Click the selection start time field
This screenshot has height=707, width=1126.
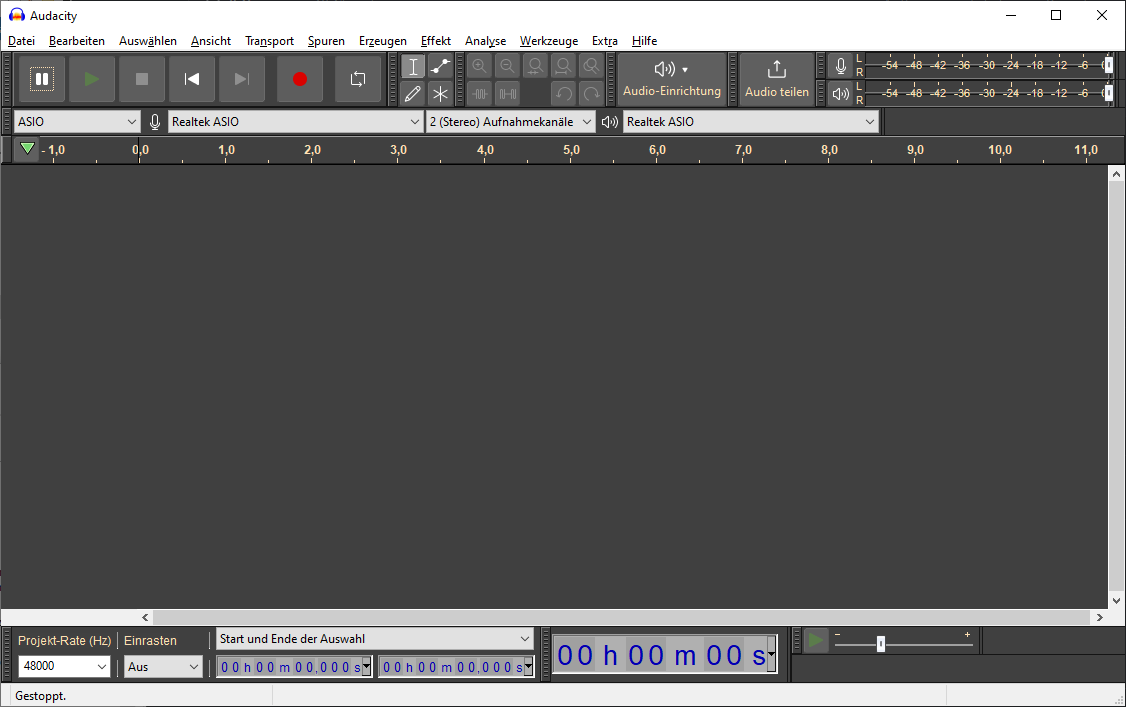click(290, 667)
